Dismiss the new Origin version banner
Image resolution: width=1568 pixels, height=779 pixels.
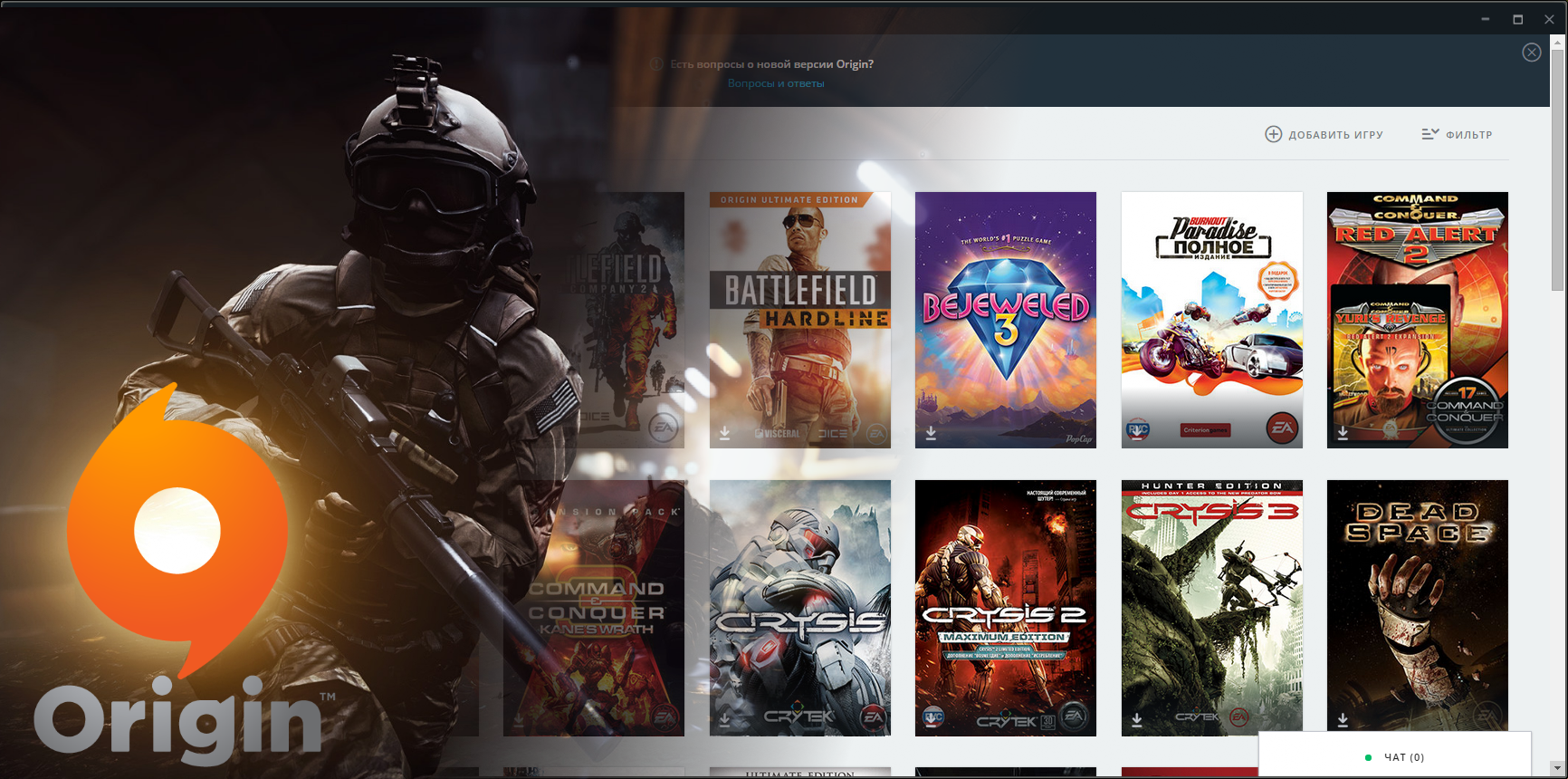coord(1531,53)
